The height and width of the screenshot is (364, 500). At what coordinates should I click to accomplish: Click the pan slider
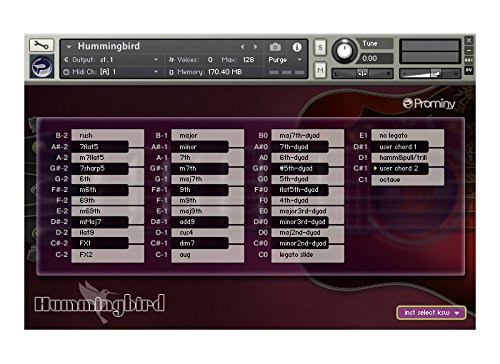click(x=362, y=74)
